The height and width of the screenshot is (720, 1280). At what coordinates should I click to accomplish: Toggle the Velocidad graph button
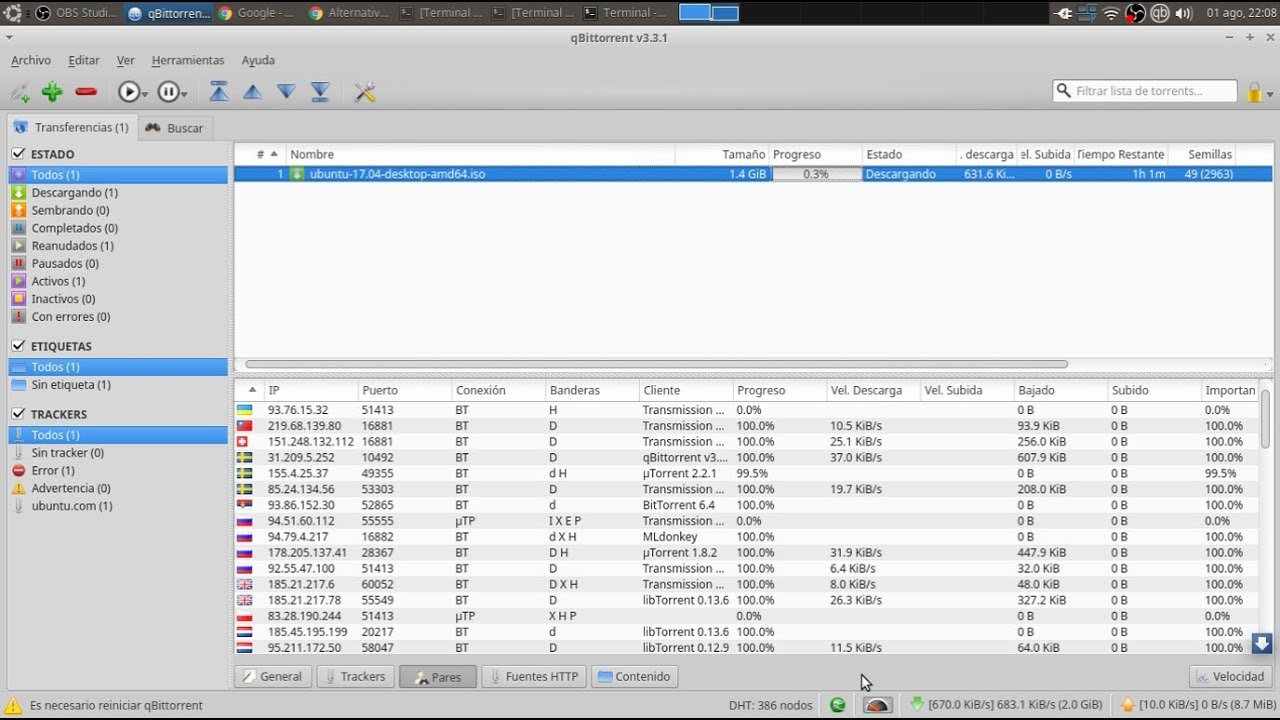1230,677
